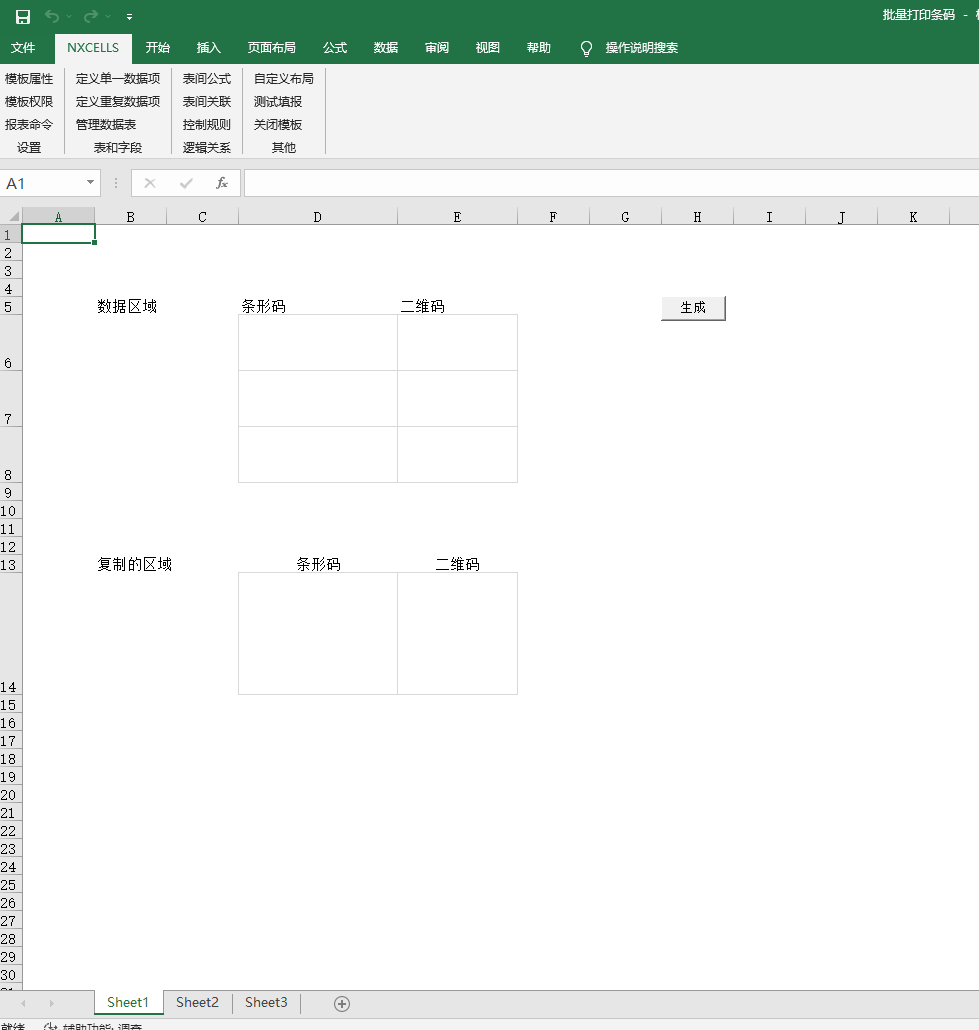Viewport: 979px width, 1030px height.
Task: Expand the Customize Quick Access Toolbar dropdown
Action: click(130, 17)
